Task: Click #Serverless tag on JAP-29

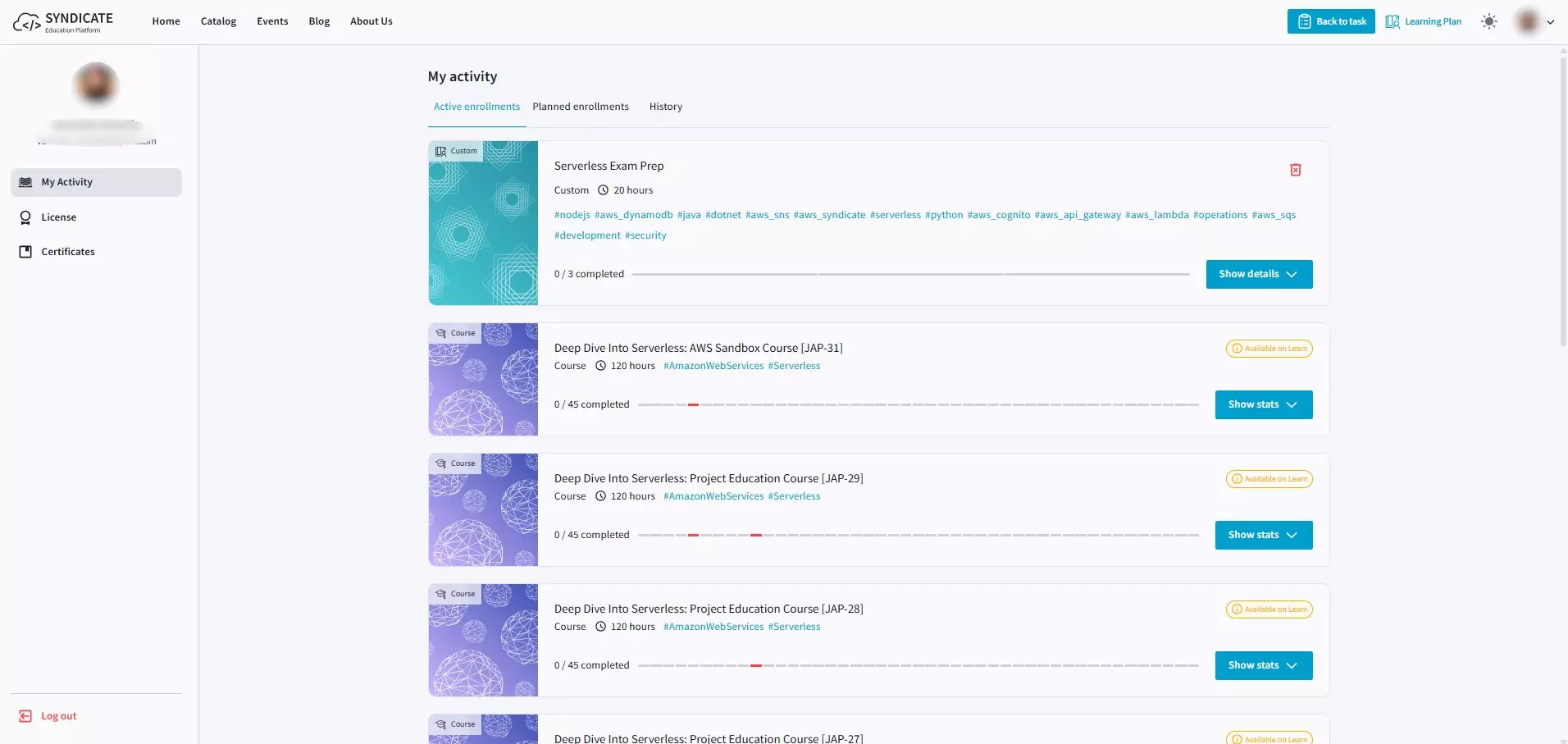Action: [794, 496]
